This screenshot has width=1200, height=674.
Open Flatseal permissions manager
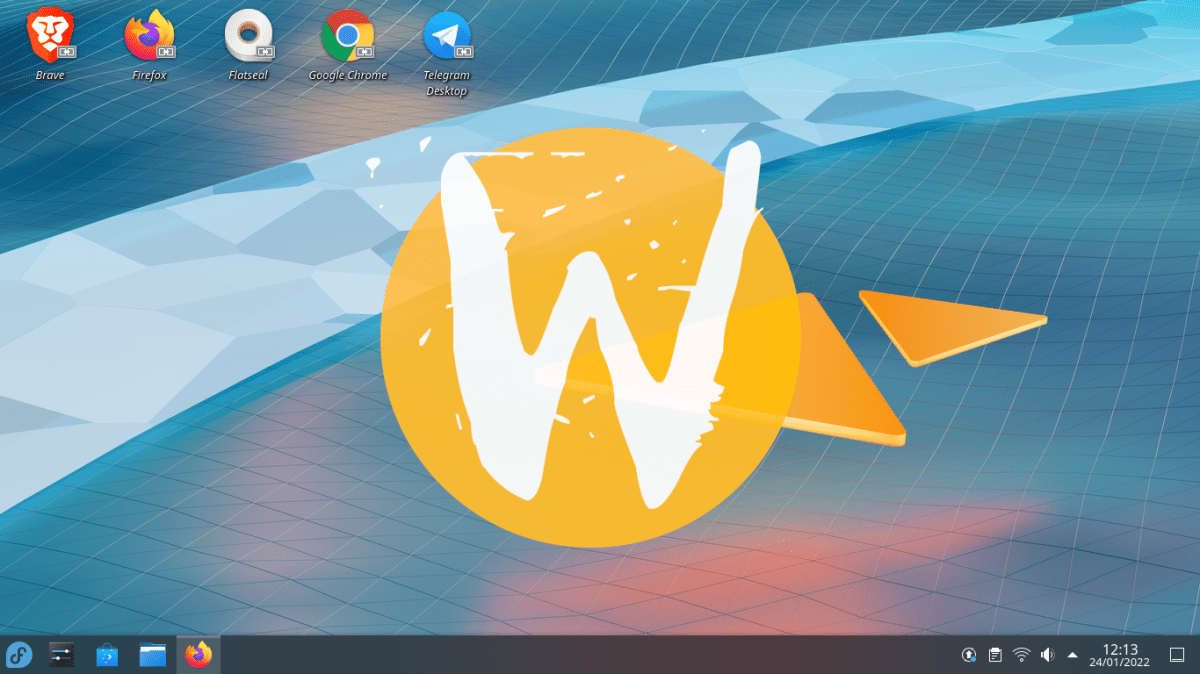[x=248, y=35]
